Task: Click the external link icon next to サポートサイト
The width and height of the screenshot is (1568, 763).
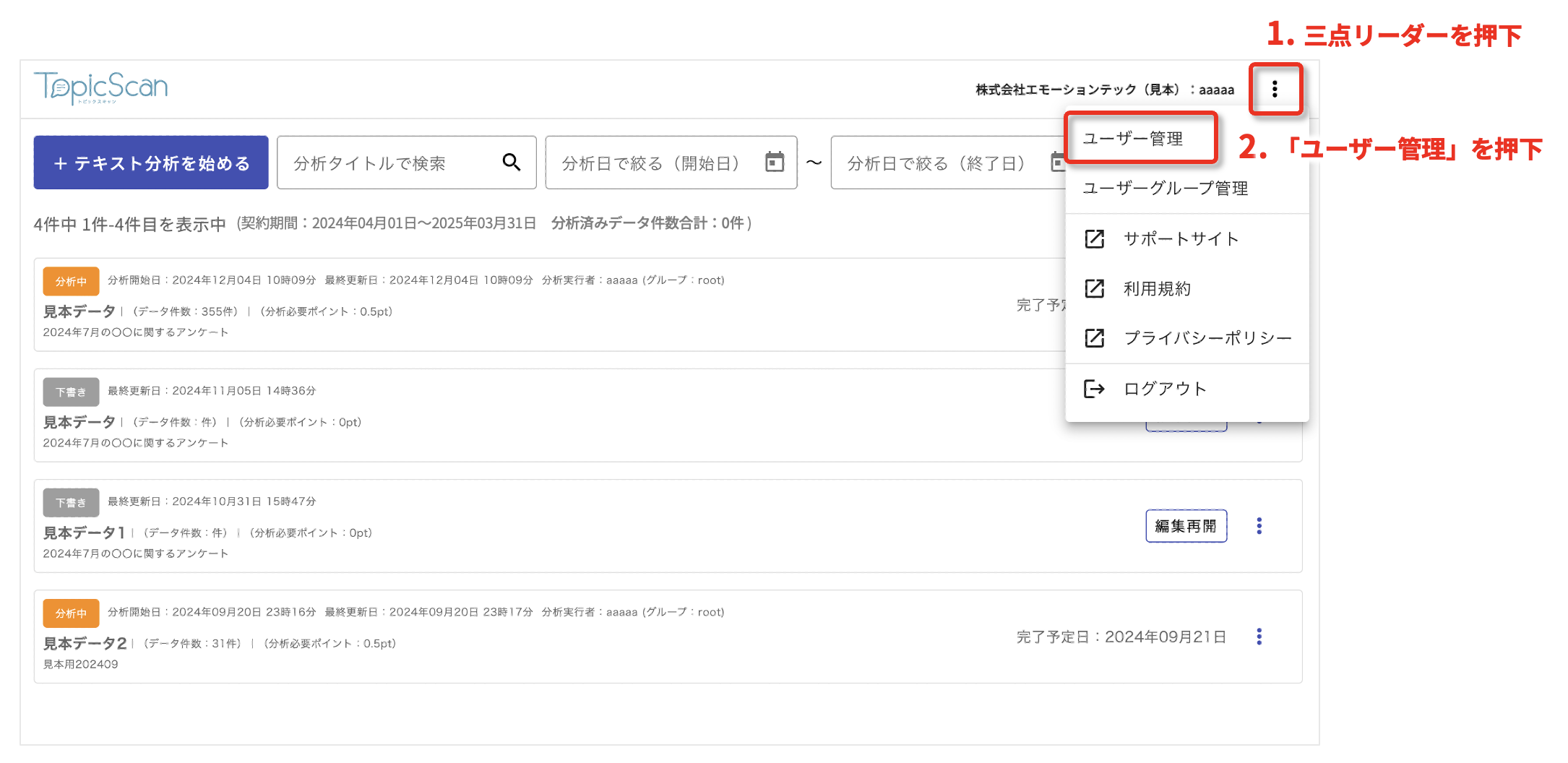Action: point(1094,238)
